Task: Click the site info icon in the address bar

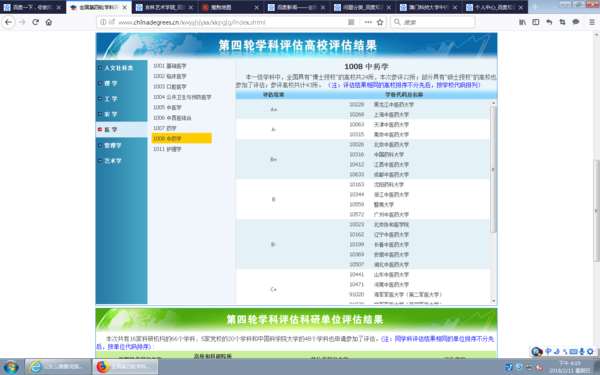Action: (103, 22)
